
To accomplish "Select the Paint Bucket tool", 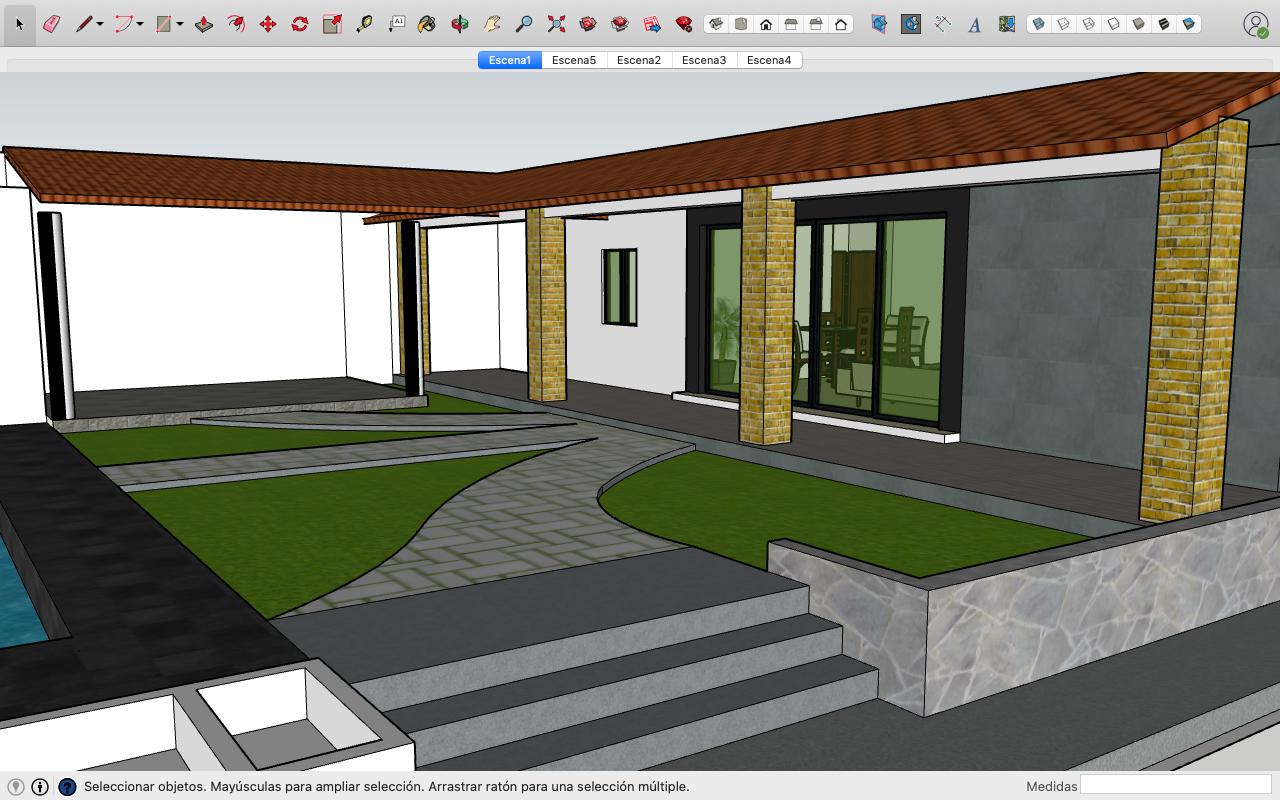I will (x=427, y=24).
